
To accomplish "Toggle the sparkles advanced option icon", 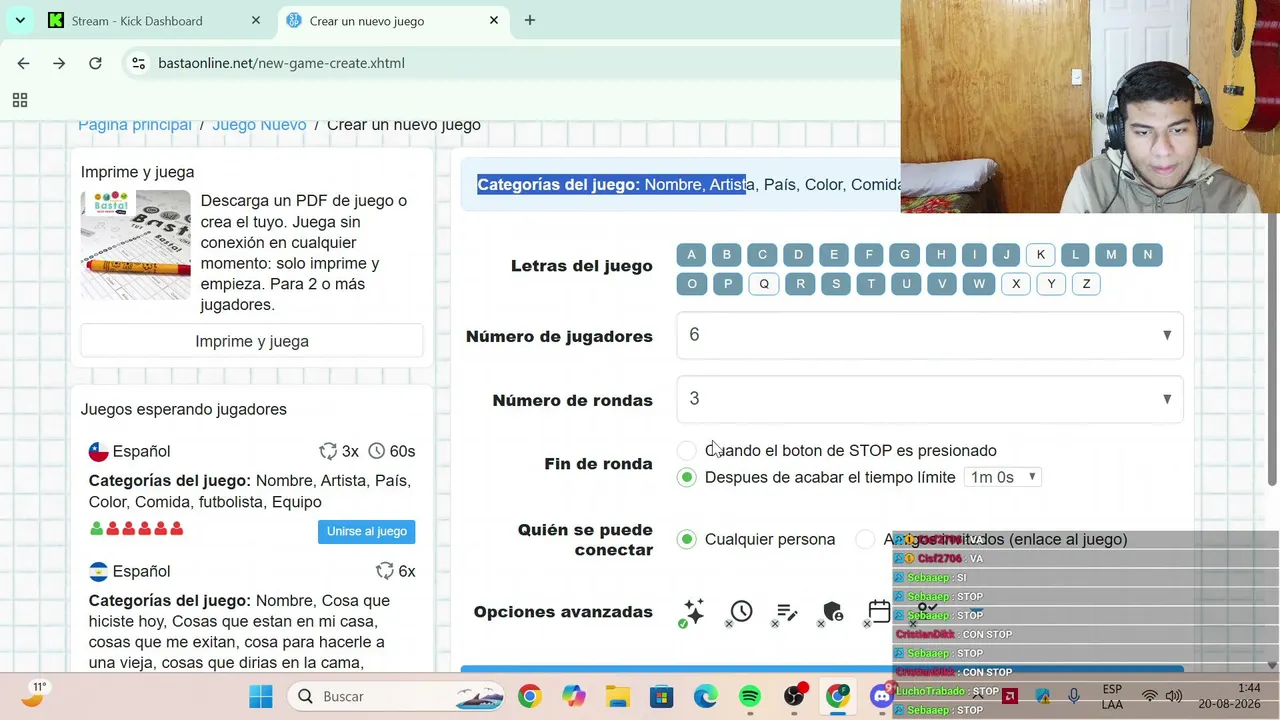I will click(x=693, y=612).
